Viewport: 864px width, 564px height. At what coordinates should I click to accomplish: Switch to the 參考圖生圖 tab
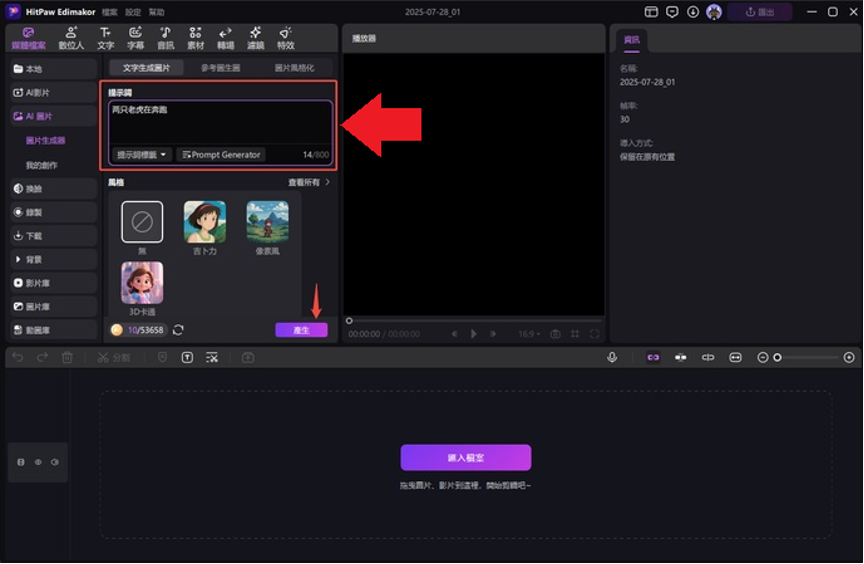pyautogui.click(x=220, y=68)
